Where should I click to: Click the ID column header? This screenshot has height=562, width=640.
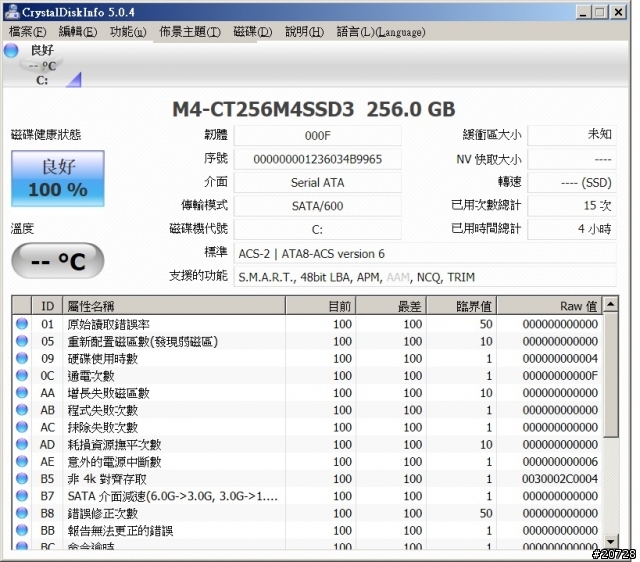[47, 306]
